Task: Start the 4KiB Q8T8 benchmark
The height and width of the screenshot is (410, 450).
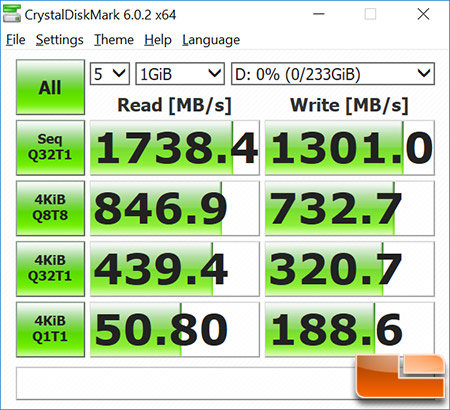Action: tap(50, 208)
